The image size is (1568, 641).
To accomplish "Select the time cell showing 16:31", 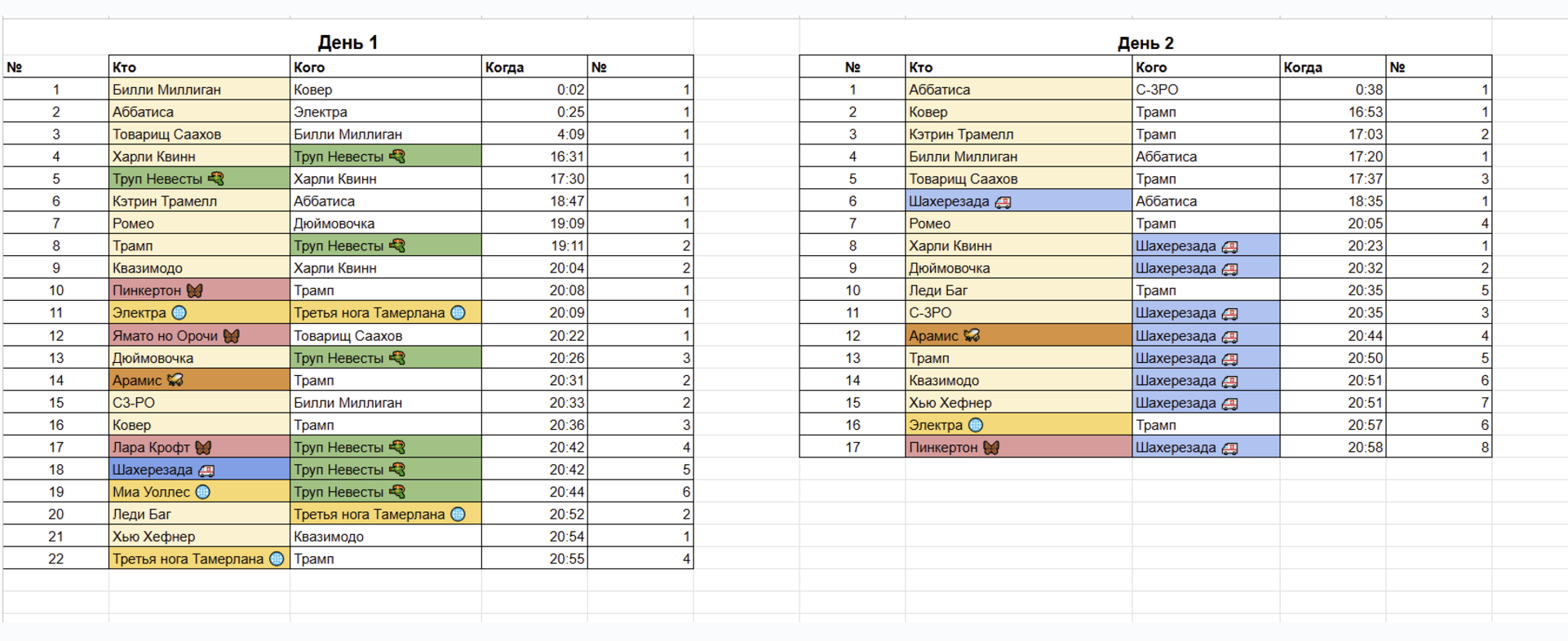I will [534, 156].
